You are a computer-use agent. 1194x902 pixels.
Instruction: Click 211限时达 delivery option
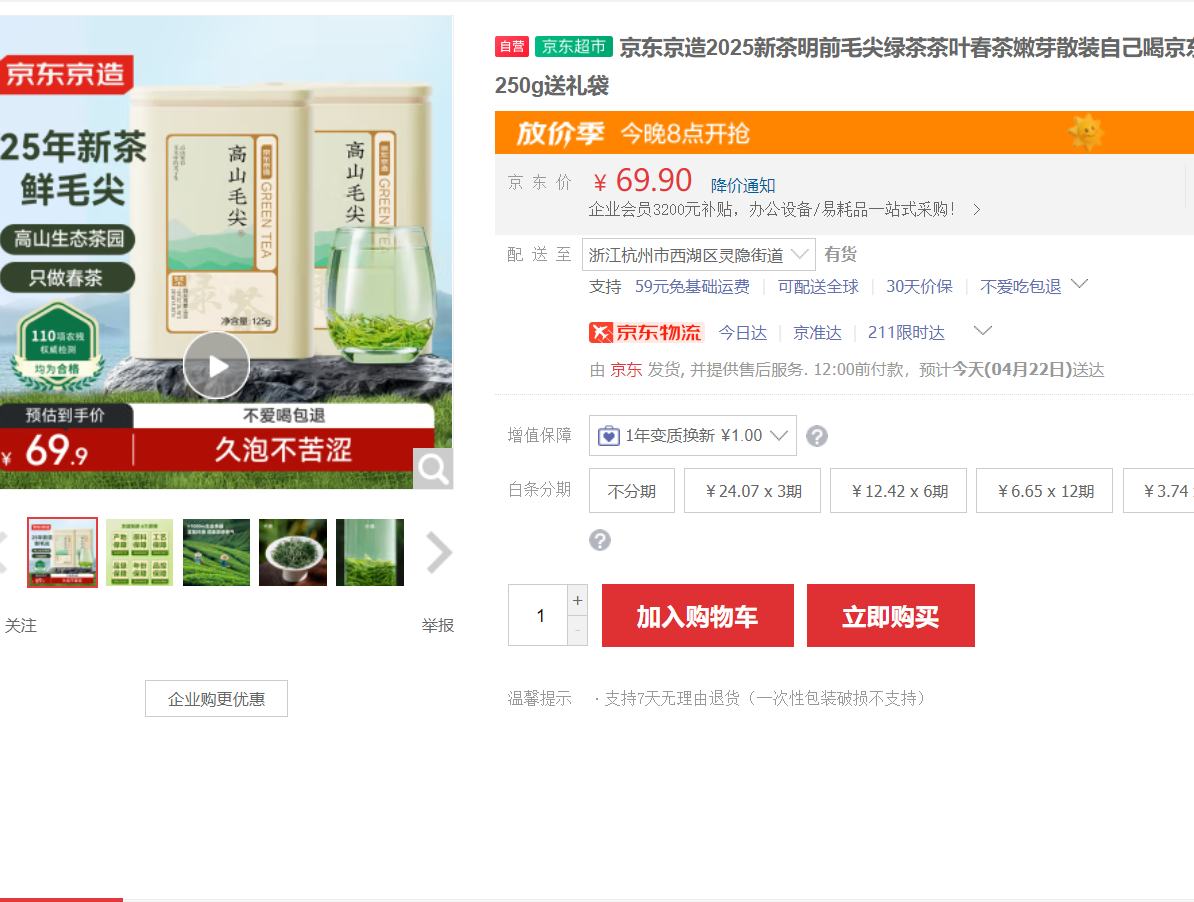pyautogui.click(x=906, y=333)
